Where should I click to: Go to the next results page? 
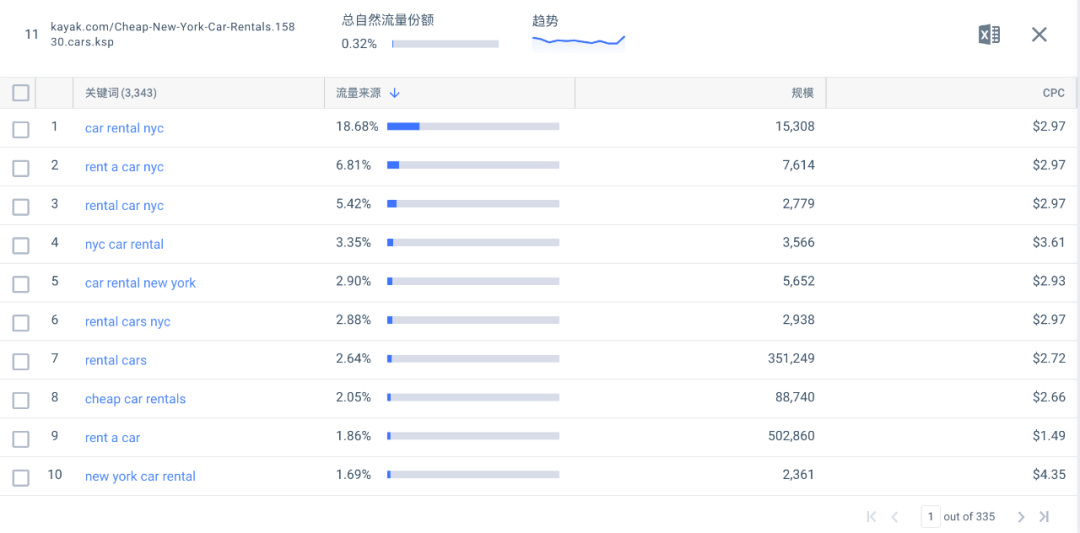click(x=1021, y=517)
